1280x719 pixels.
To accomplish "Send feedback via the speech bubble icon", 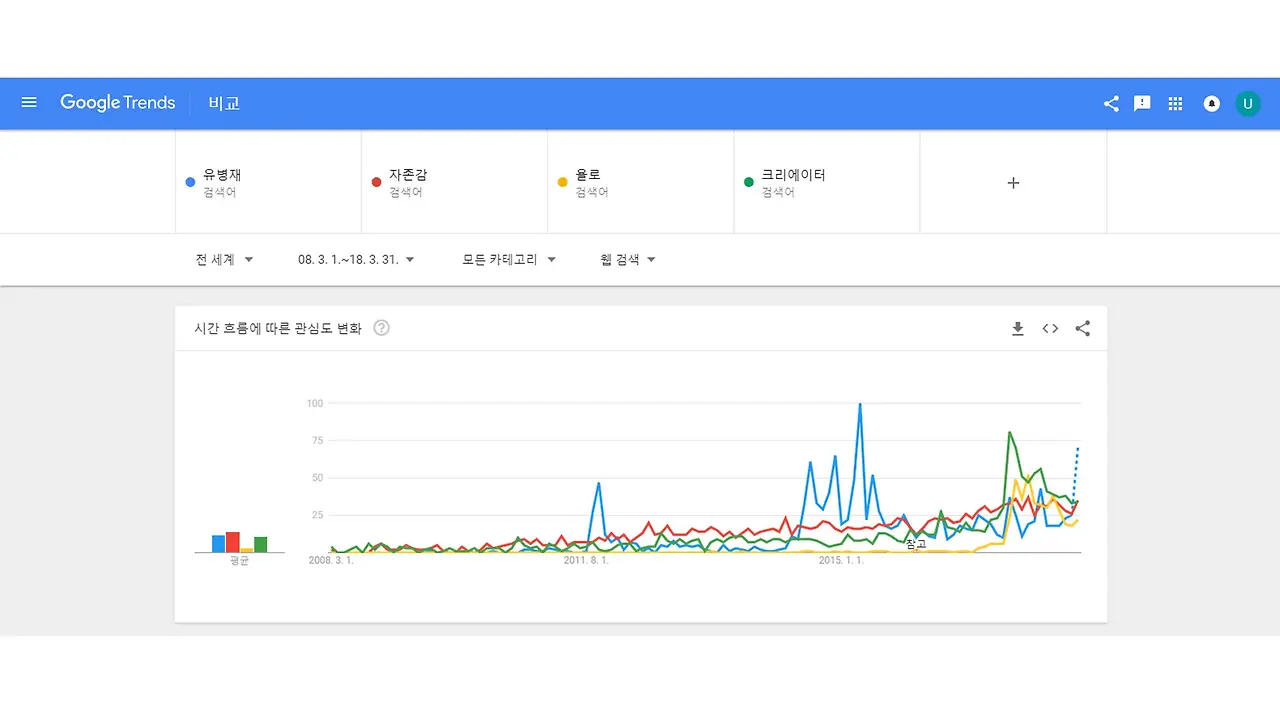I will [1142, 103].
